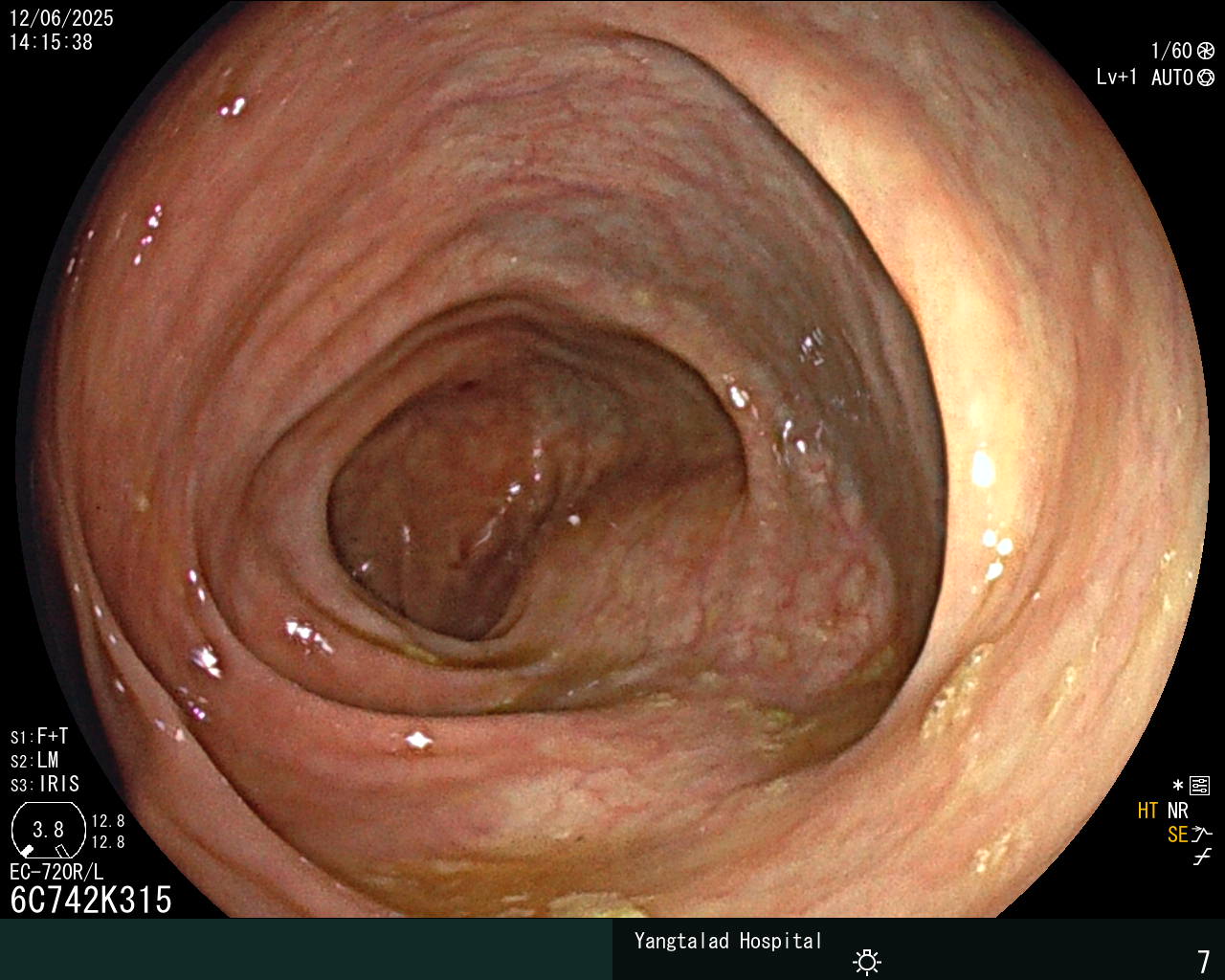This screenshot has height=980, width=1225.
Task: Click the scope model EC-720R/L
Action: click(56, 872)
